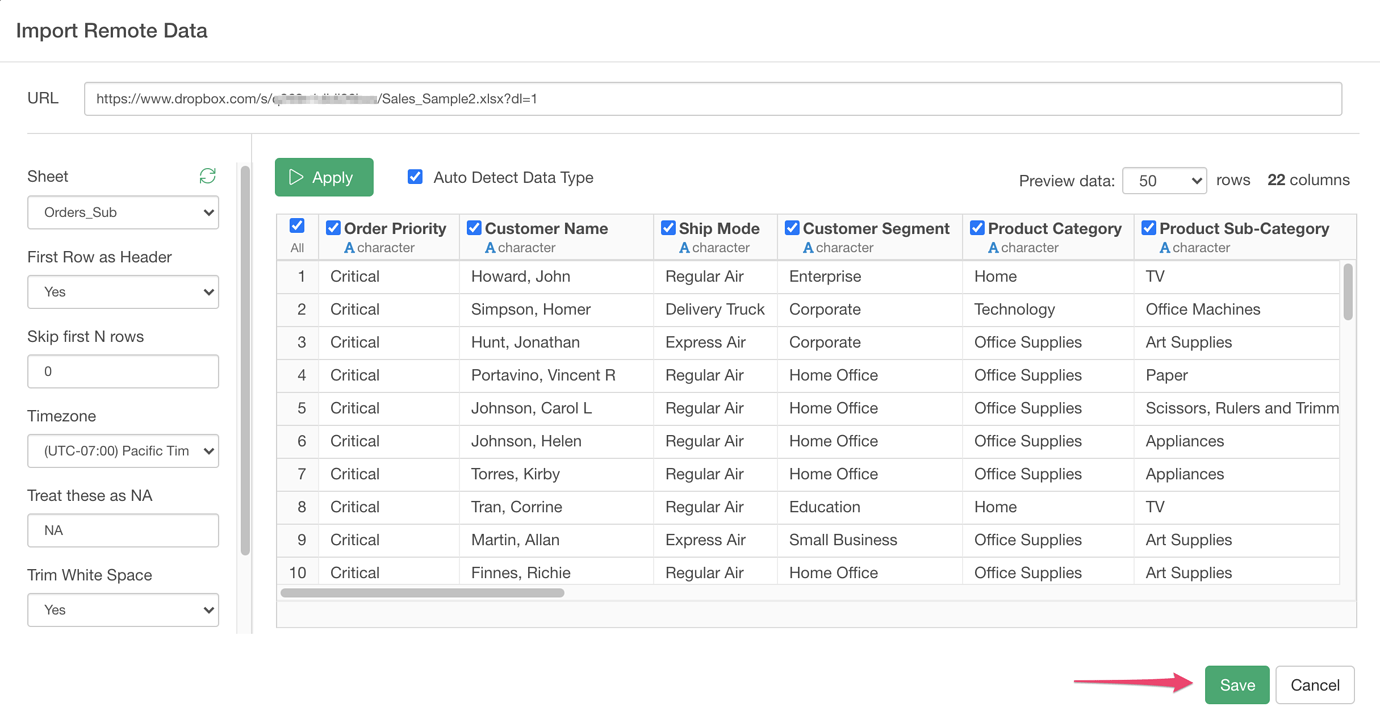Click the cell 'Paper'
Viewport: 1380px width, 718px height.
tap(1237, 375)
